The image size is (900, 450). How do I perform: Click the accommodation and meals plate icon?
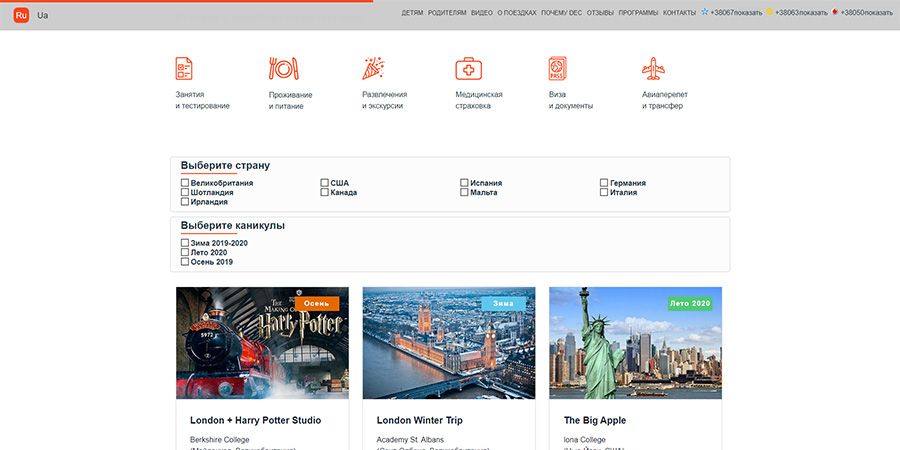[283, 68]
